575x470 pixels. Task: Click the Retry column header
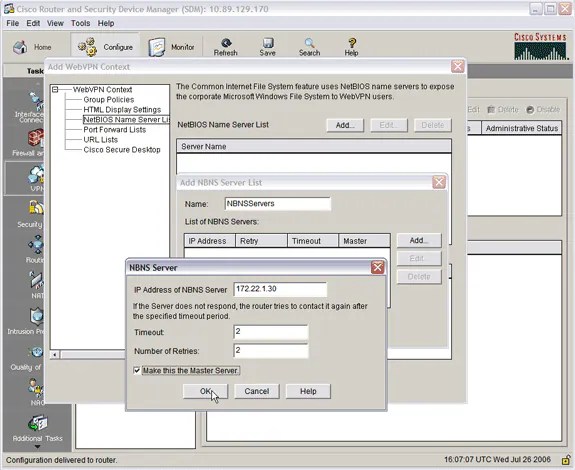[x=261, y=241]
